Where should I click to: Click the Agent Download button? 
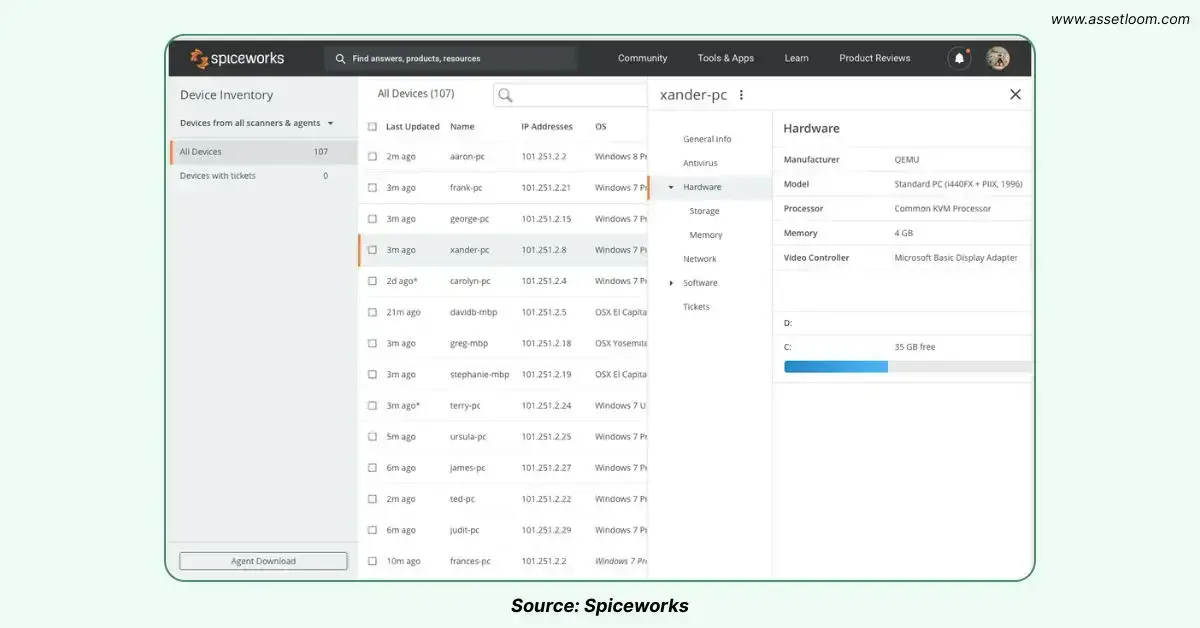click(x=263, y=561)
